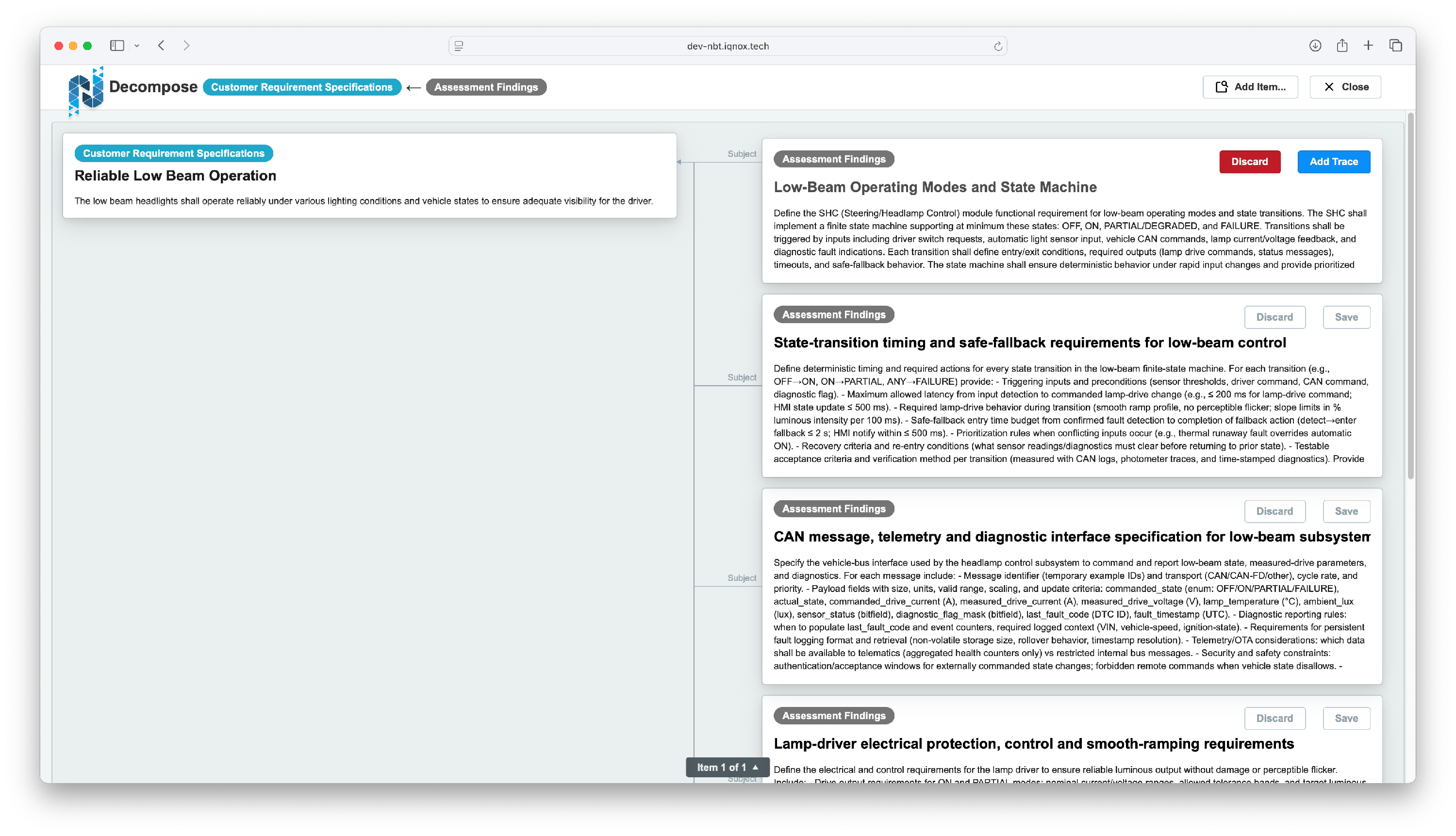Save the State-transition timing finding
This screenshot has height=836, width=1456.
pos(1346,317)
